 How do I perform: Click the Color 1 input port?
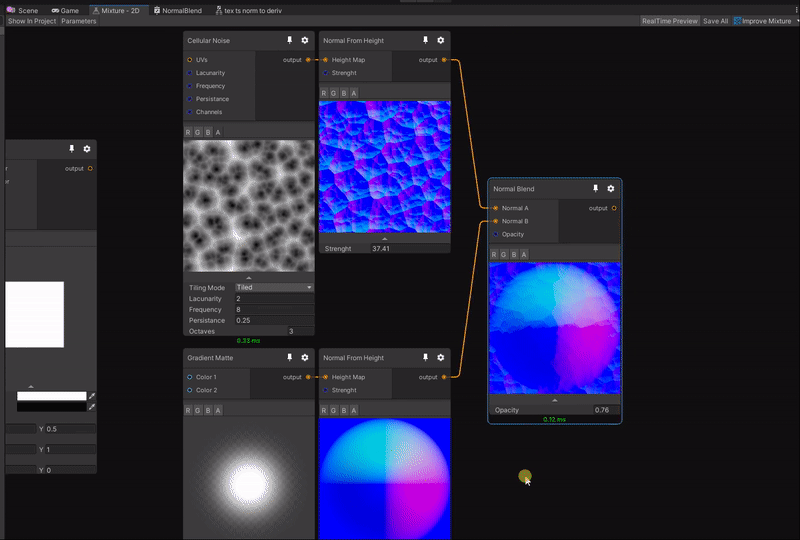click(x=190, y=377)
